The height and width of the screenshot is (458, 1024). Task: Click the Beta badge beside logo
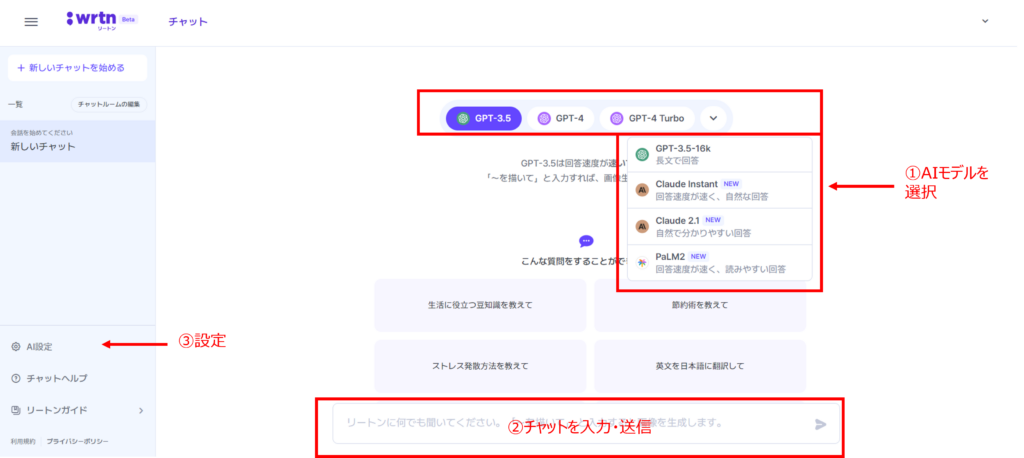pos(128,20)
